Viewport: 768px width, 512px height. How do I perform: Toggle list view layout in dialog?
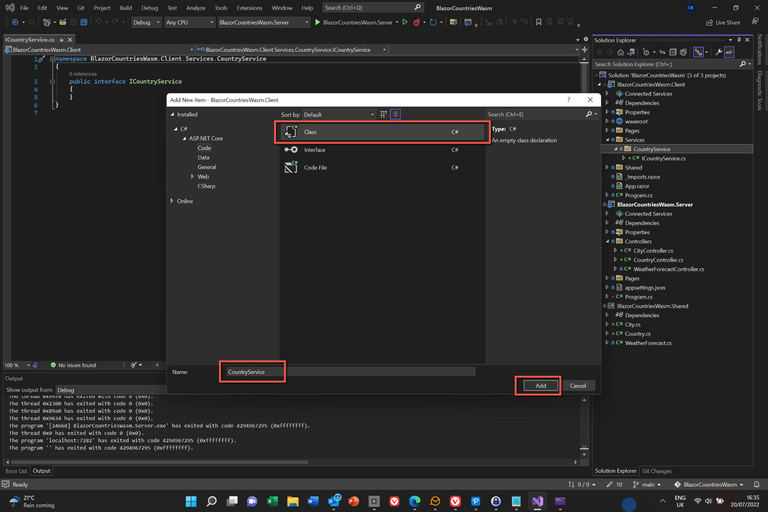395,115
